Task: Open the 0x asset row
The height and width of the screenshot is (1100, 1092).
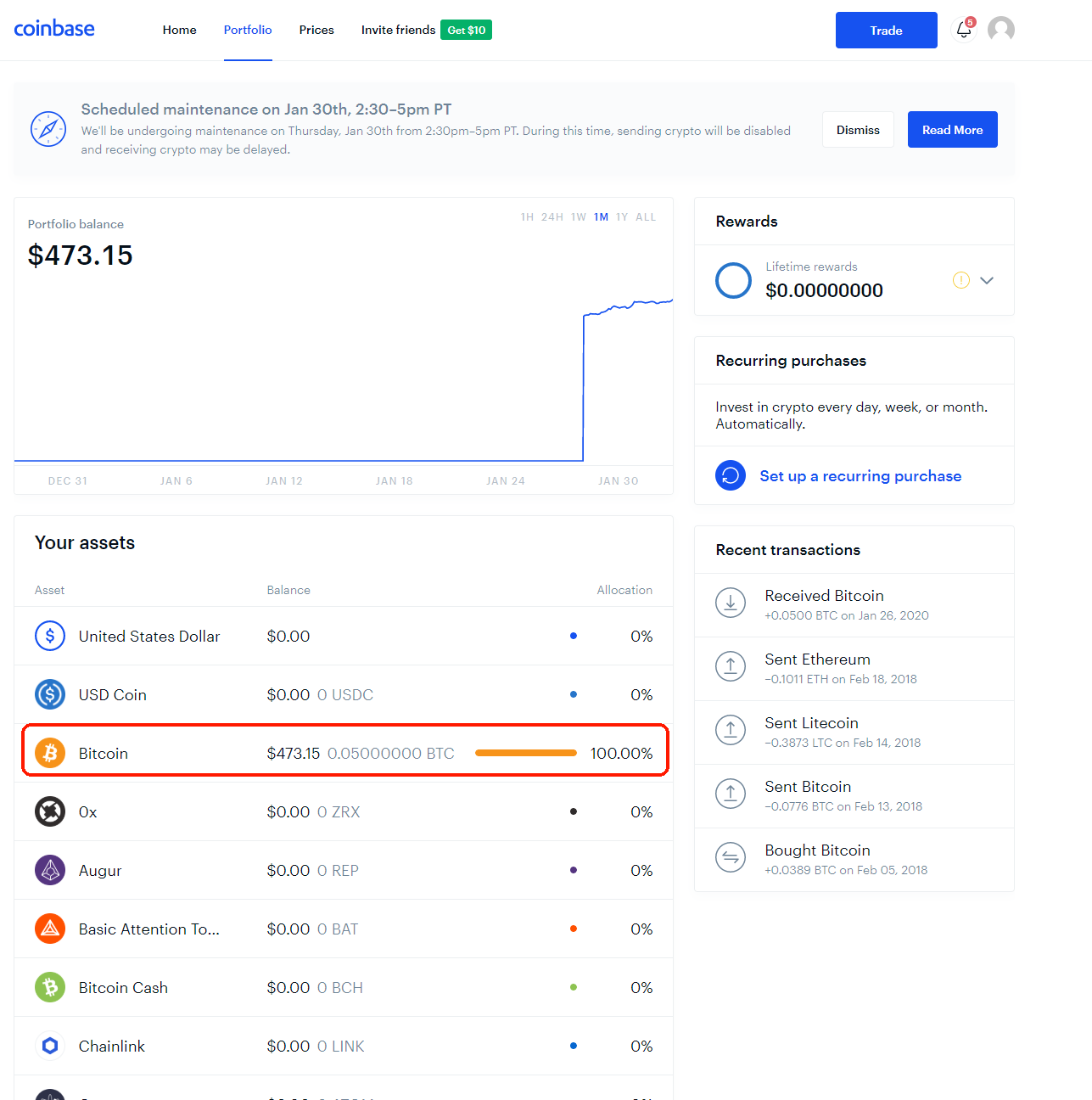Action: pos(344,811)
